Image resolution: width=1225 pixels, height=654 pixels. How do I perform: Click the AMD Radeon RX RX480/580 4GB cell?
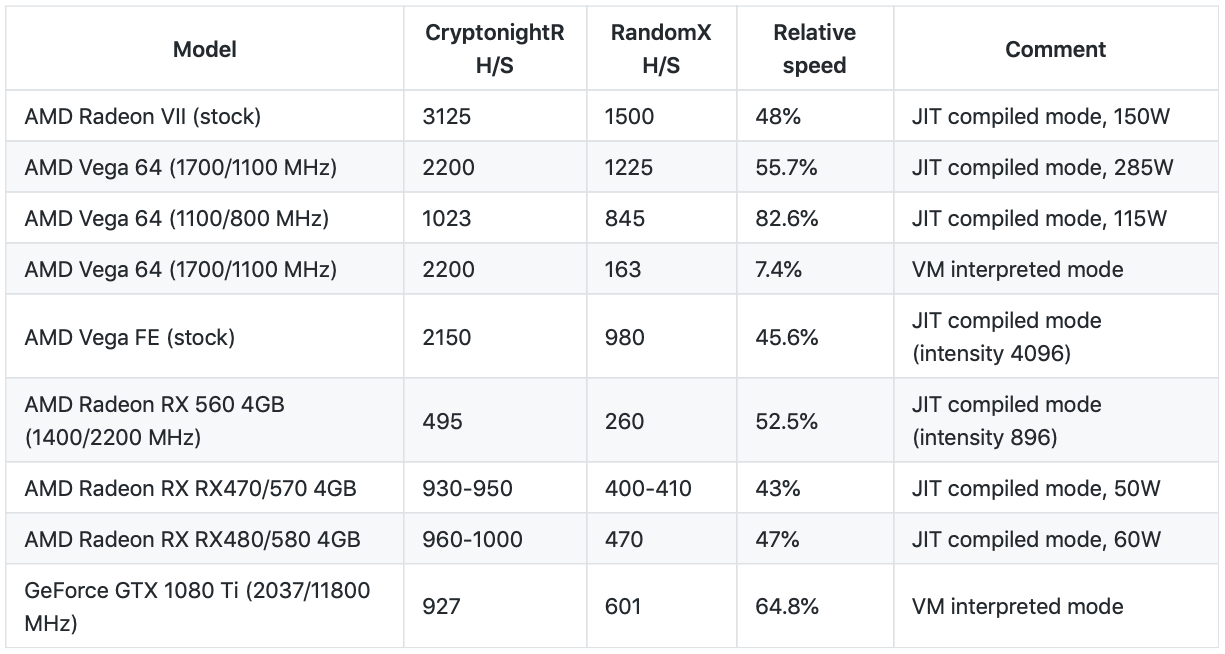pyautogui.click(x=192, y=540)
